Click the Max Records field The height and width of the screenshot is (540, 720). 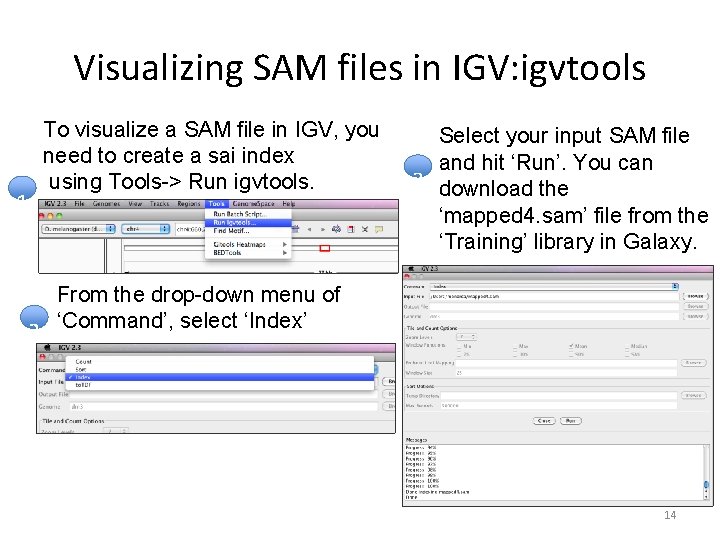558,405
